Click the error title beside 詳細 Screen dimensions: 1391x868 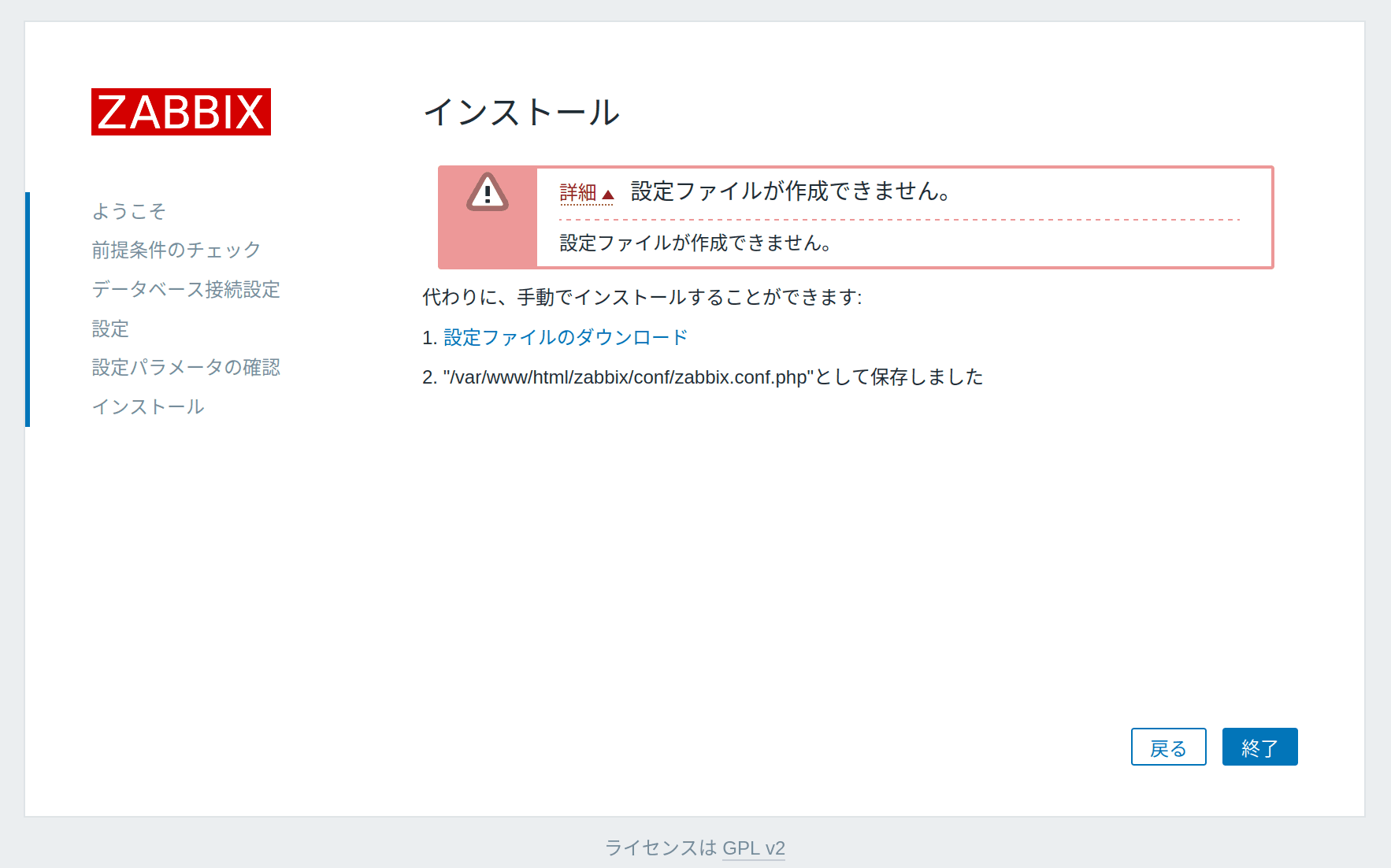791,191
